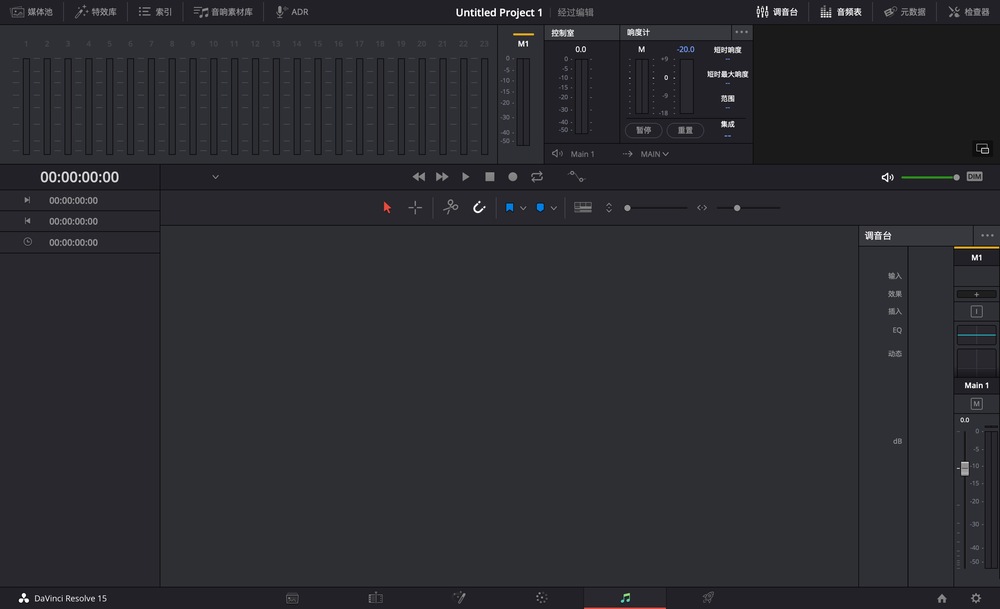1000x609 pixels.
Task: Click the in-point icon beside the timecode
Action: (27, 200)
